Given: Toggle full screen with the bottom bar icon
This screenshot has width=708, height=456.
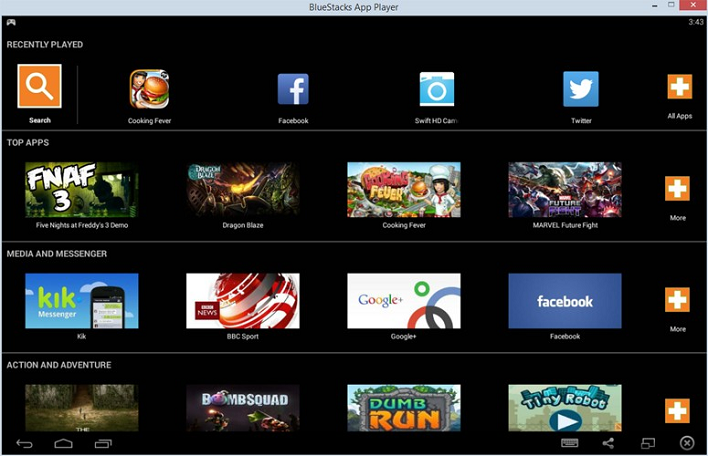Looking at the screenshot, I should (x=648, y=443).
